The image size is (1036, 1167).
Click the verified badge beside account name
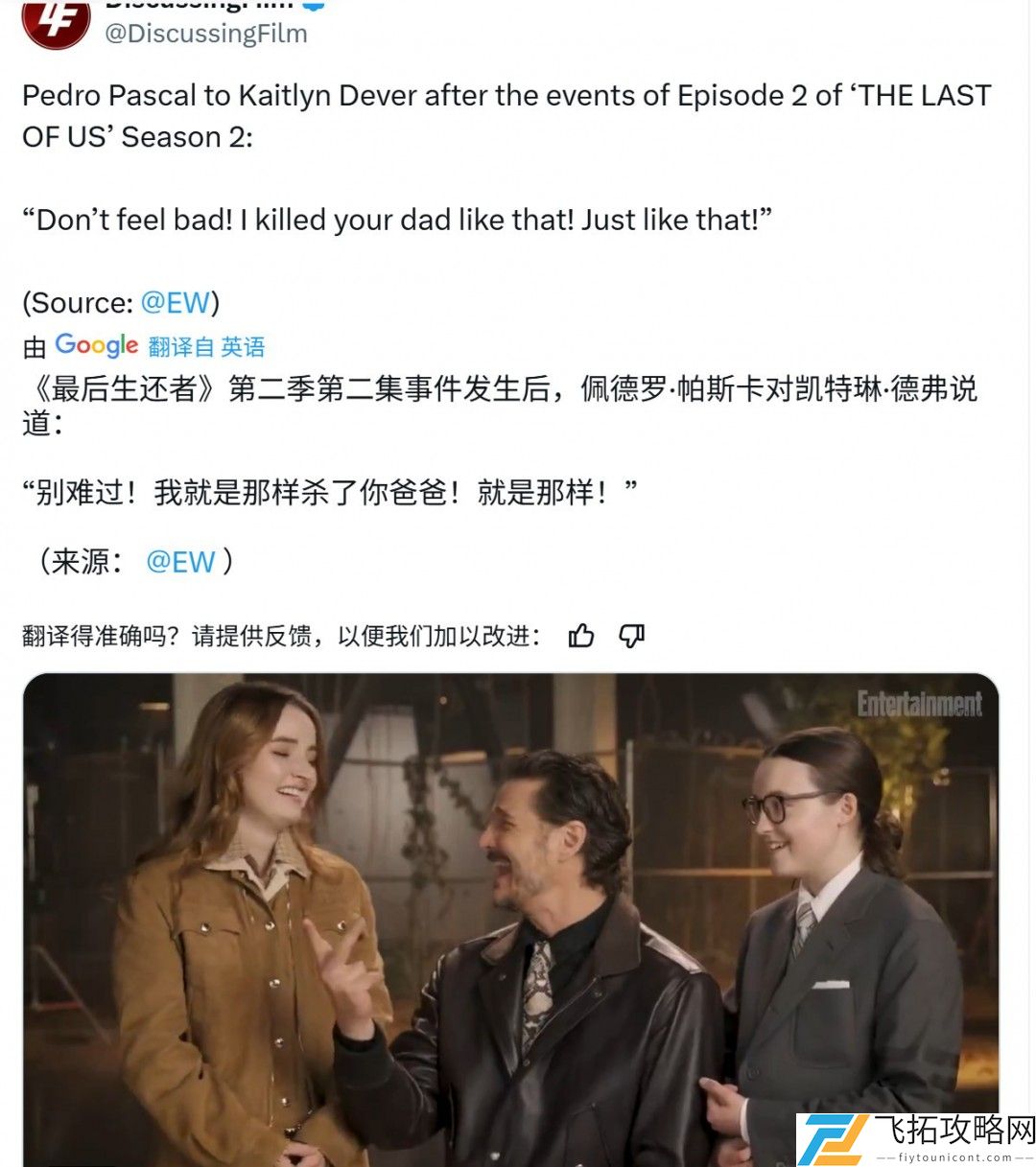click(314, 4)
